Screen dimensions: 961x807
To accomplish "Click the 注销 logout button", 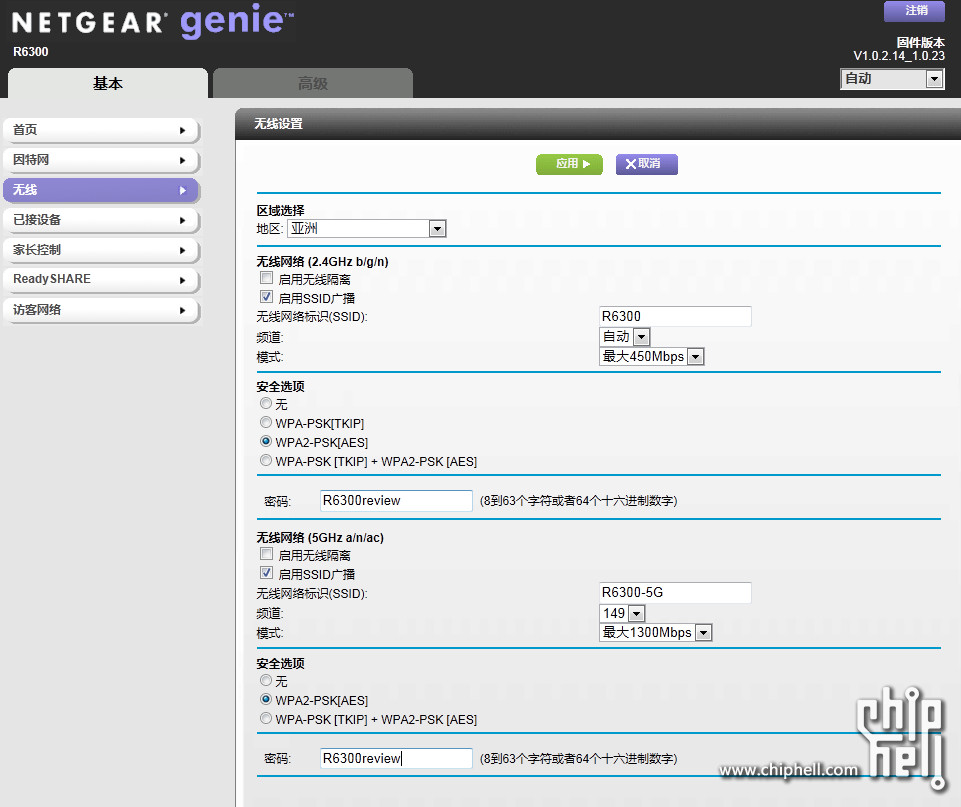I will (x=914, y=10).
